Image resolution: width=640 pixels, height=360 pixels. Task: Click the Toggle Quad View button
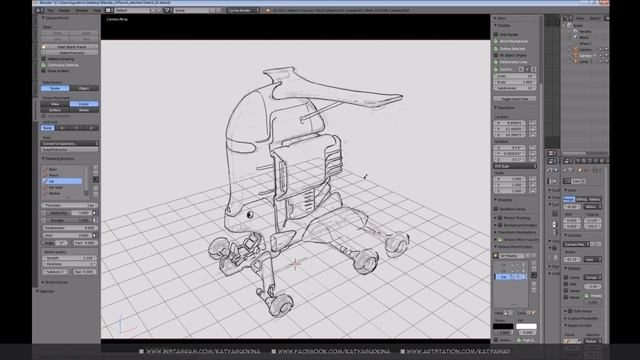515,99
